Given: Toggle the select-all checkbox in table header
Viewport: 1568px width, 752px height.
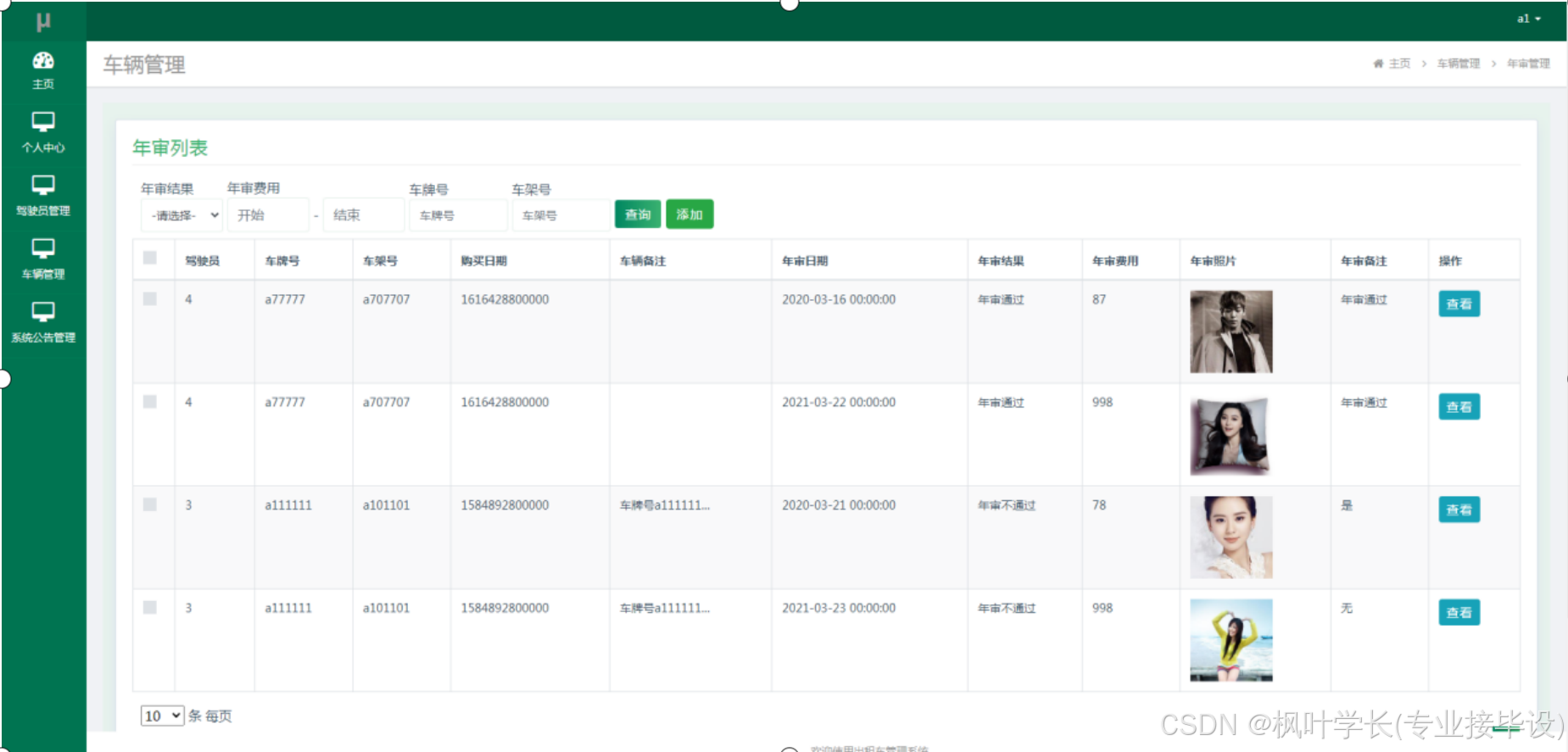Looking at the screenshot, I should click(150, 258).
